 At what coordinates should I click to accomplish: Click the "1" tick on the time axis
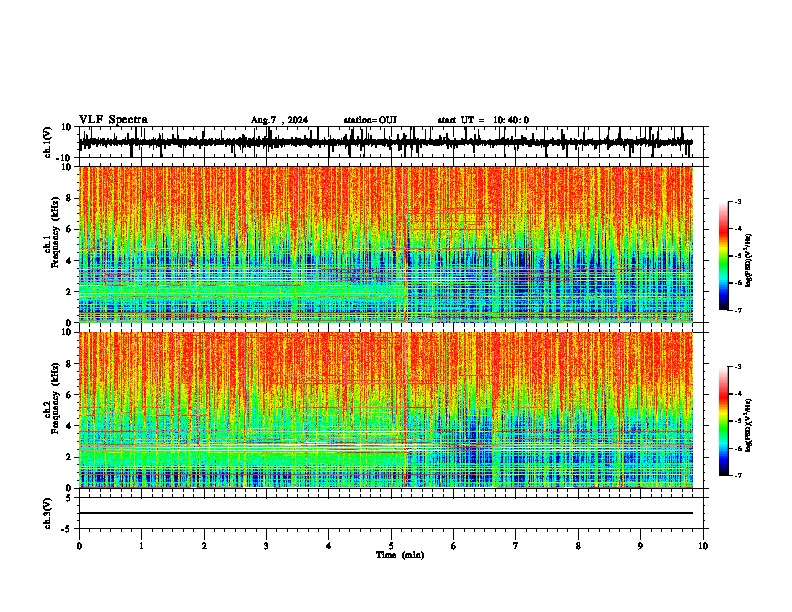coord(141,546)
